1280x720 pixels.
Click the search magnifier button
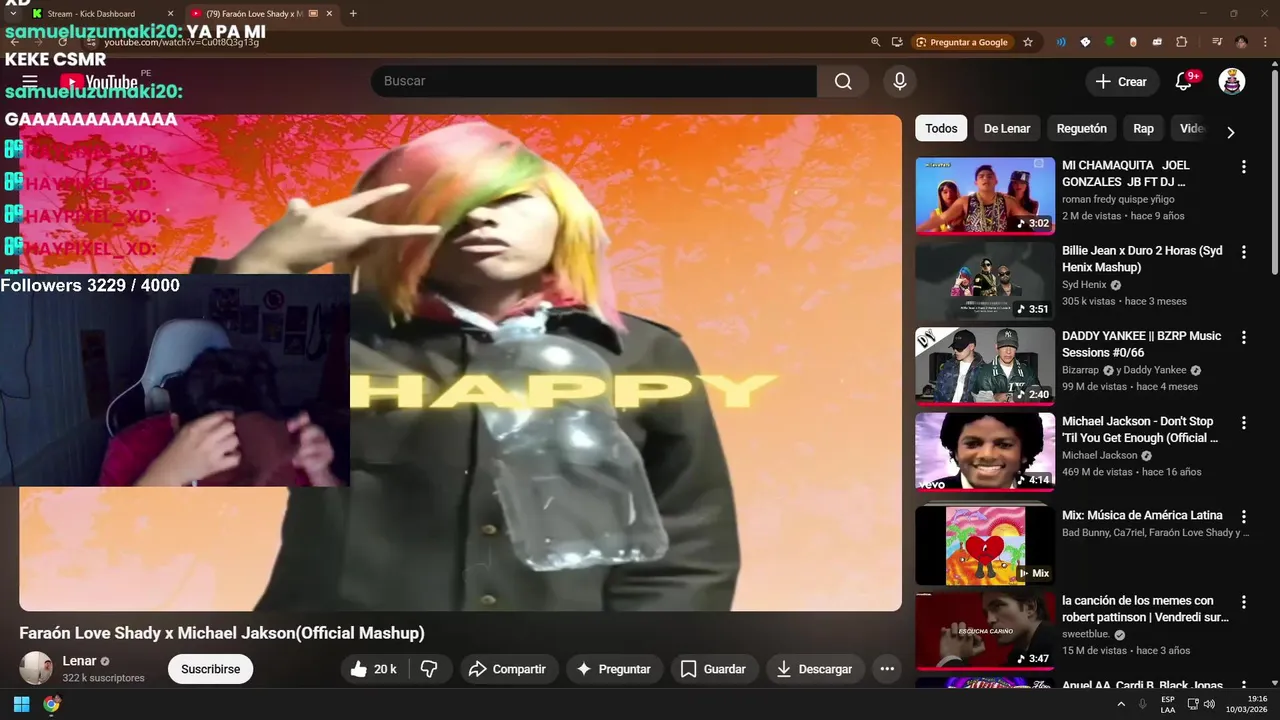pyautogui.click(x=843, y=81)
